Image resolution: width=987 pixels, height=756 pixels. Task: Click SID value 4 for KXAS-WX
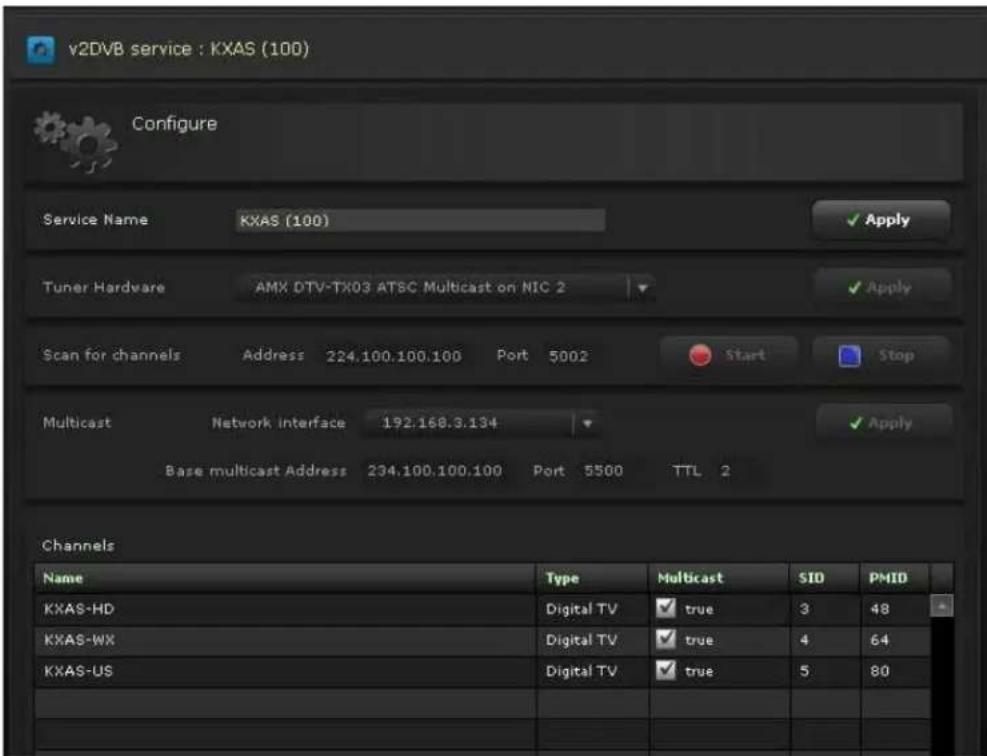point(804,640)
